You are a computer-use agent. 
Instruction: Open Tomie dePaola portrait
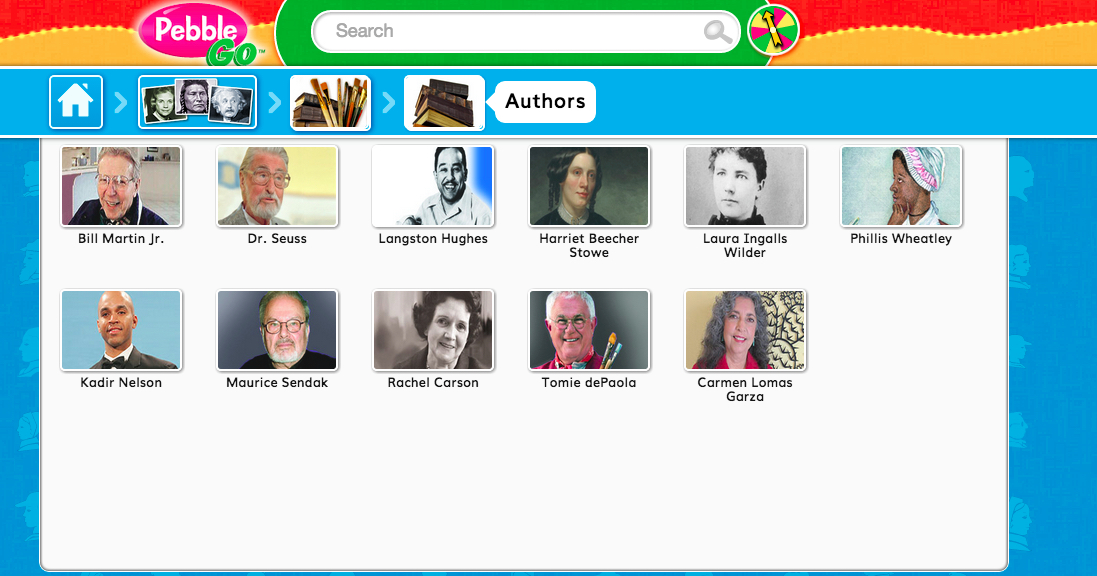(589, 330)
